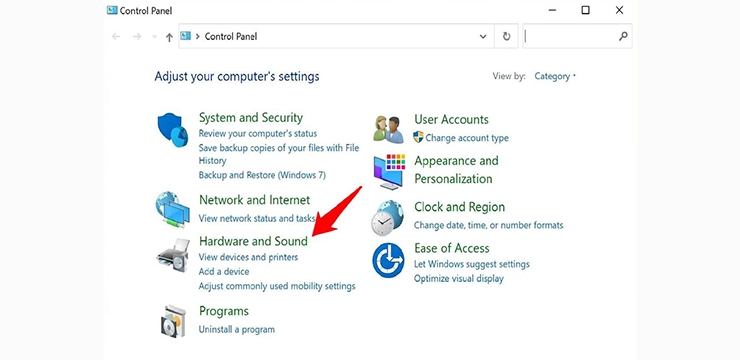Click View devices and printers
Image resolution: width=740 pixels, height=360 pixels.
coord(248,257)
